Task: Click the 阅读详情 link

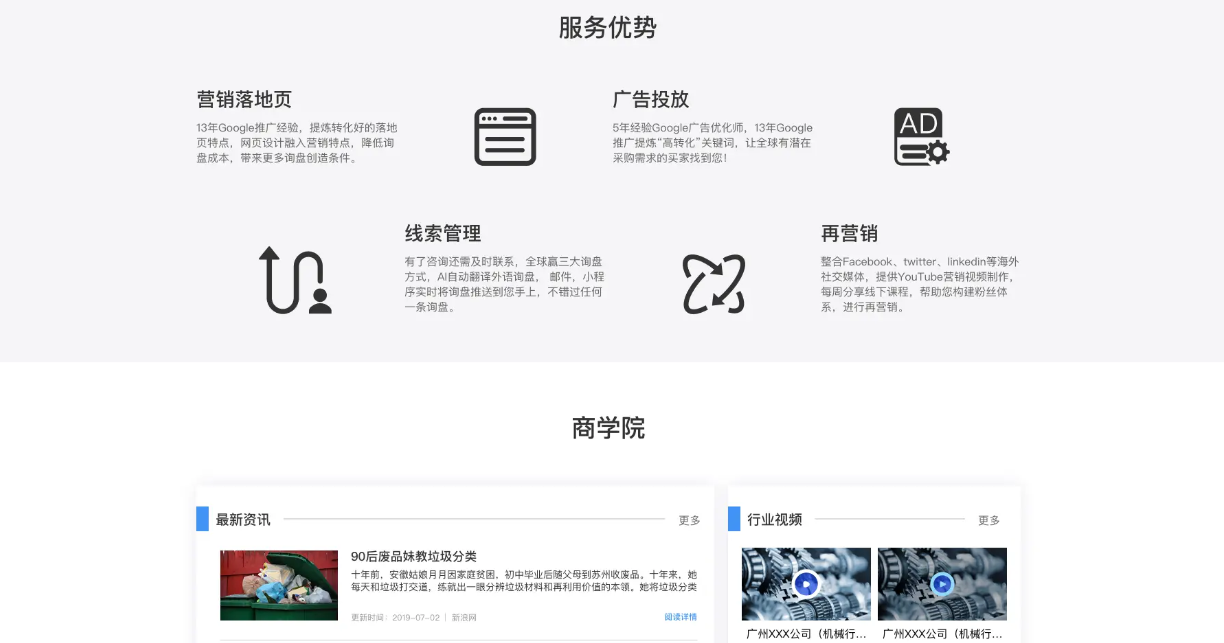Action: point(680,617)
